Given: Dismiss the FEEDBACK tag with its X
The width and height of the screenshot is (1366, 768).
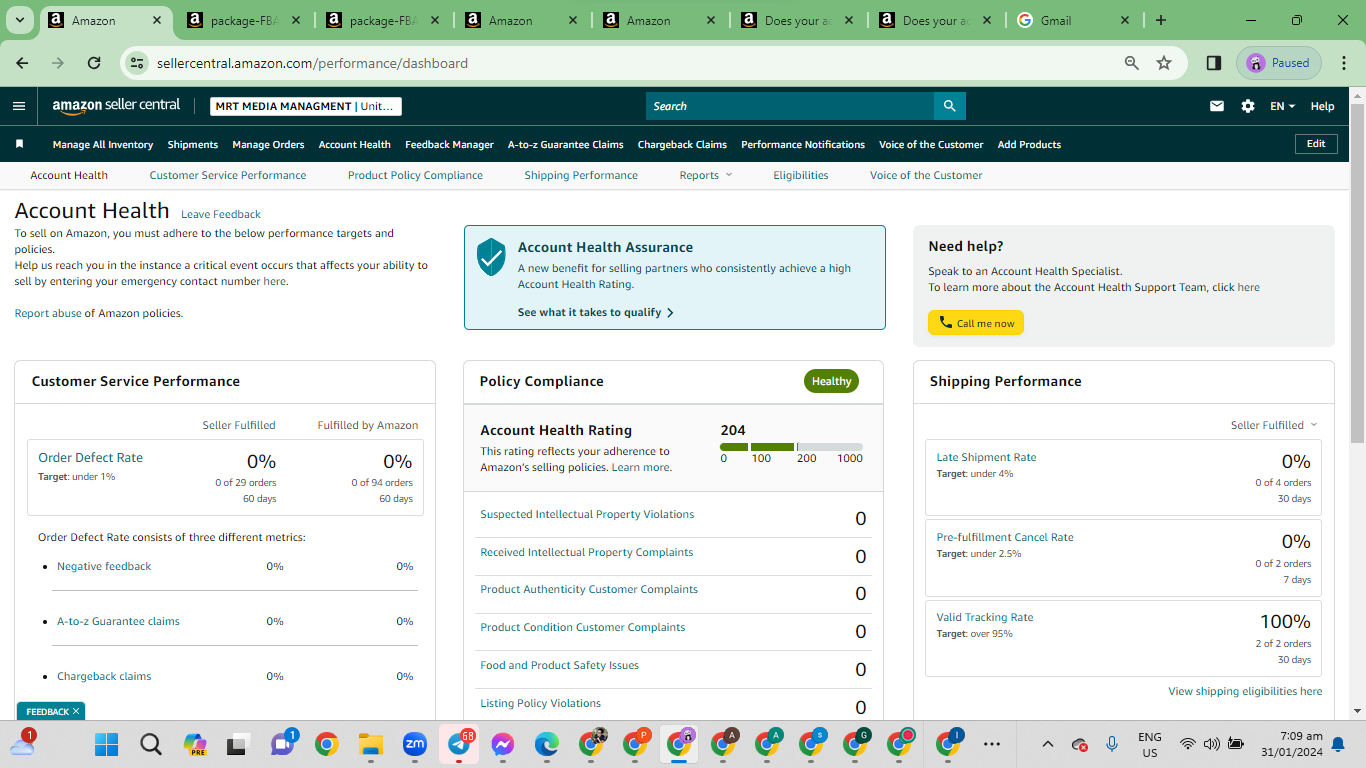Looking at the screenshot, I should tap(76, 711).
